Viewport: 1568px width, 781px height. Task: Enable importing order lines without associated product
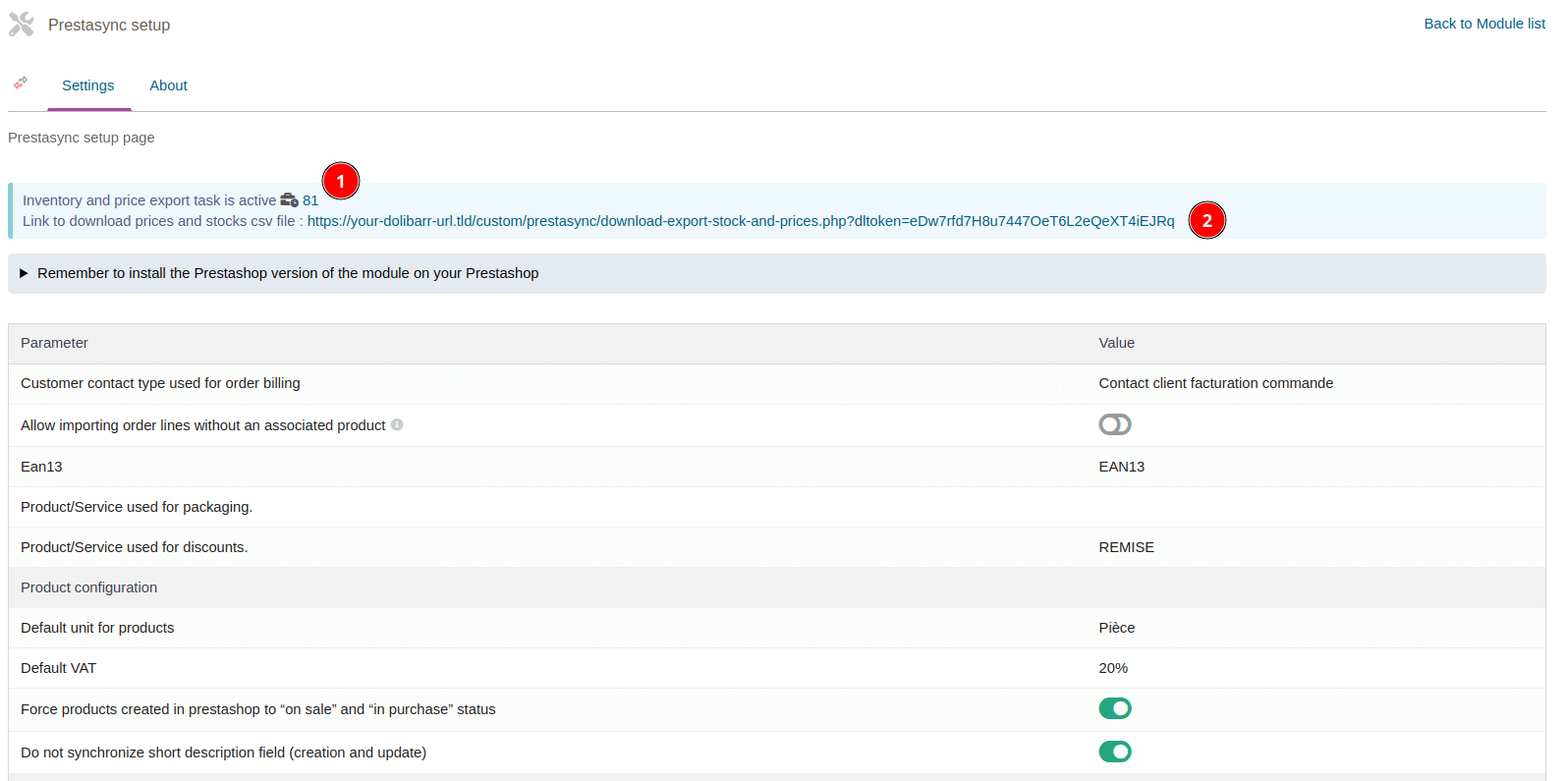click(x=1114, y=424)
